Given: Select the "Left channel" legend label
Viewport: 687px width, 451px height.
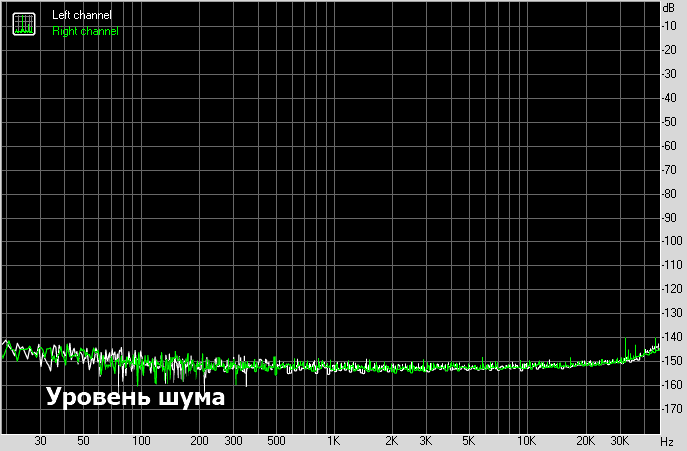Looking at the screenshot, I should (x=82, y=15).
